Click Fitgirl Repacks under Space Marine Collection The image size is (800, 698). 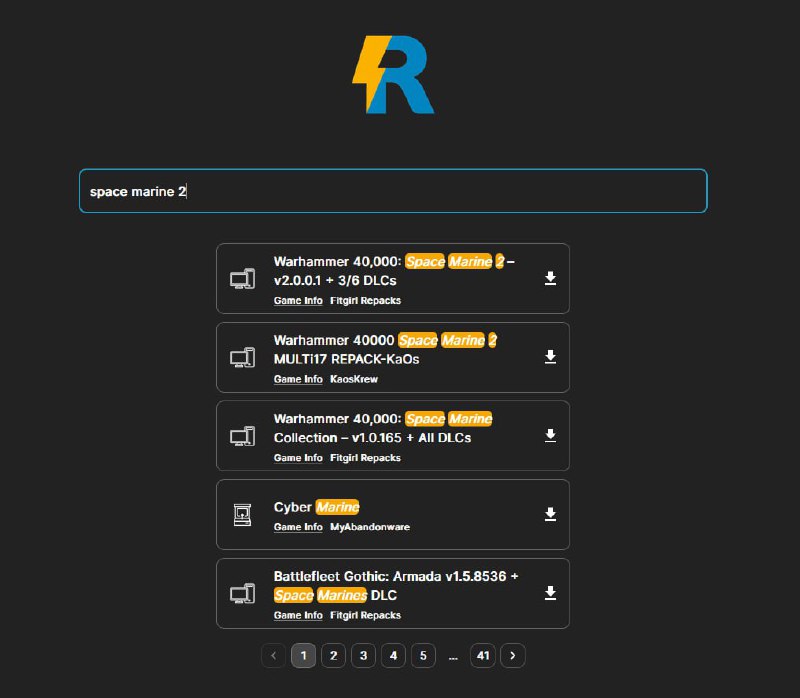[365, 458]
